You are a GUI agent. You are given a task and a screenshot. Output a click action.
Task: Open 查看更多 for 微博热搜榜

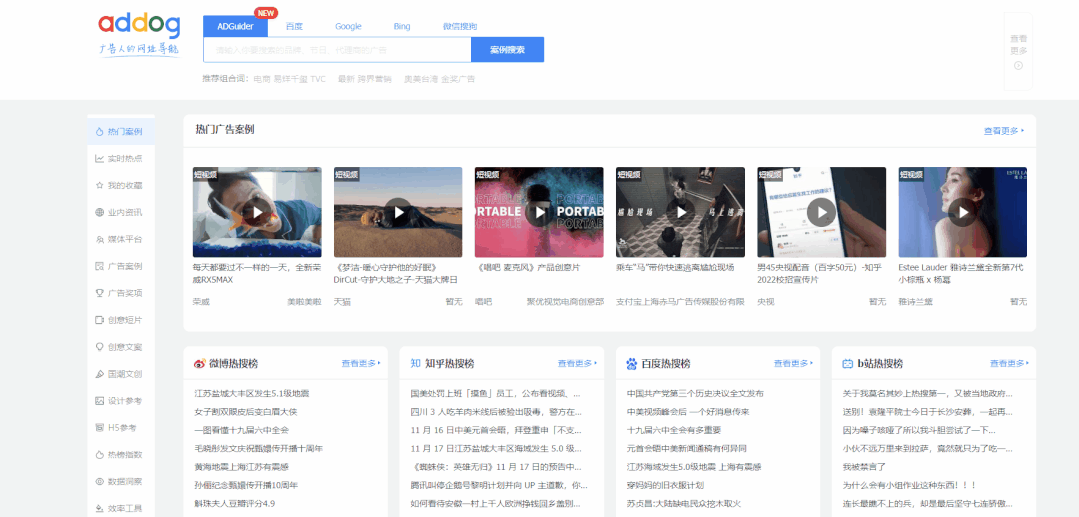361,363
